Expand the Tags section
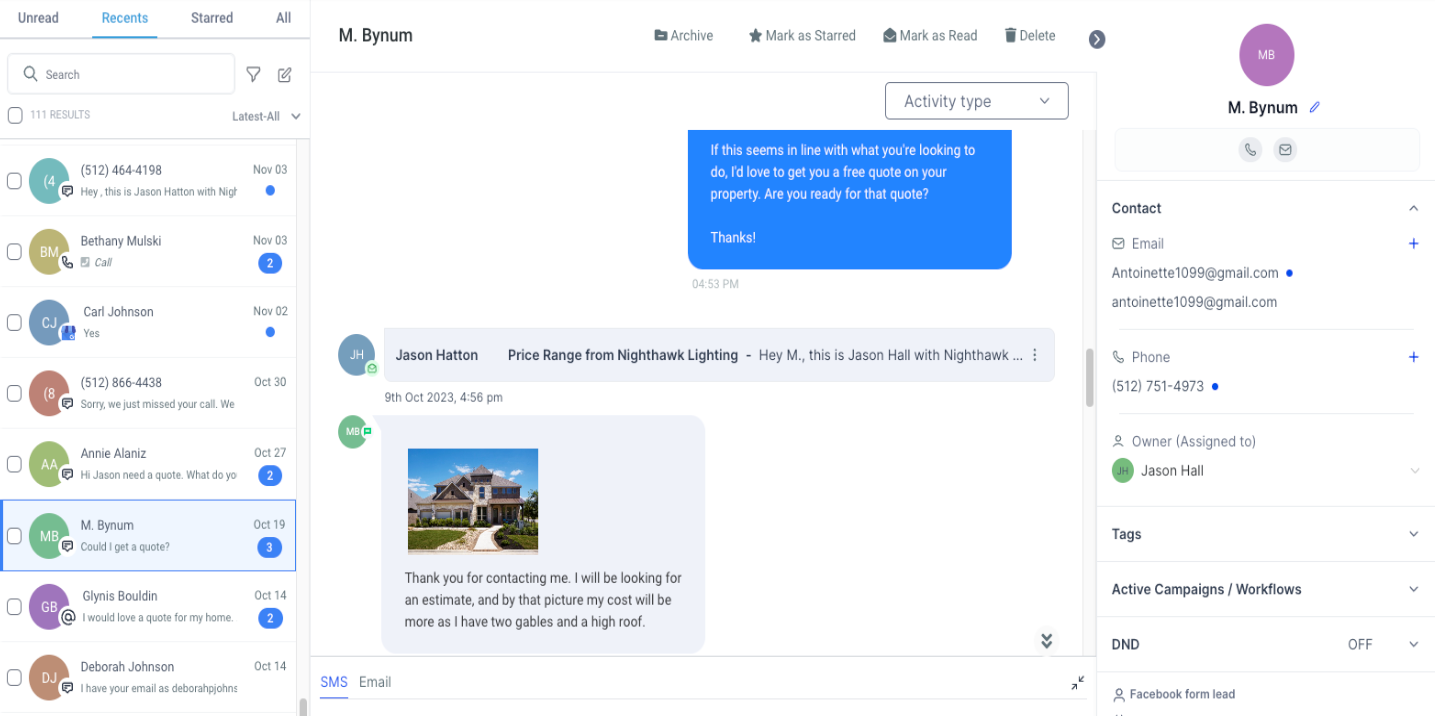Image resolution: width=1435 pixels, height=716 pixels. (x=1265, y=534)
